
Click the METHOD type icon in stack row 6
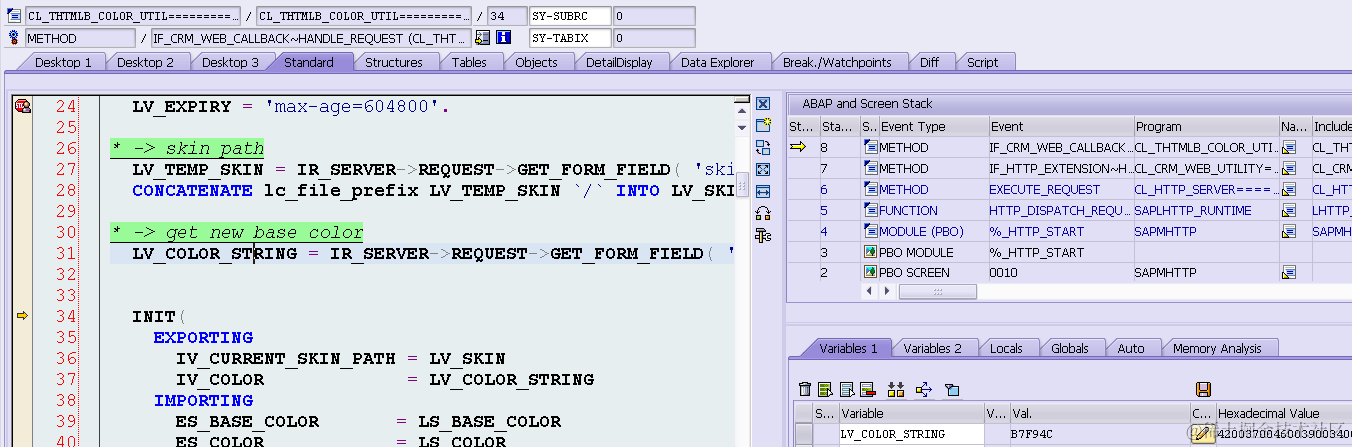(871, 190)
